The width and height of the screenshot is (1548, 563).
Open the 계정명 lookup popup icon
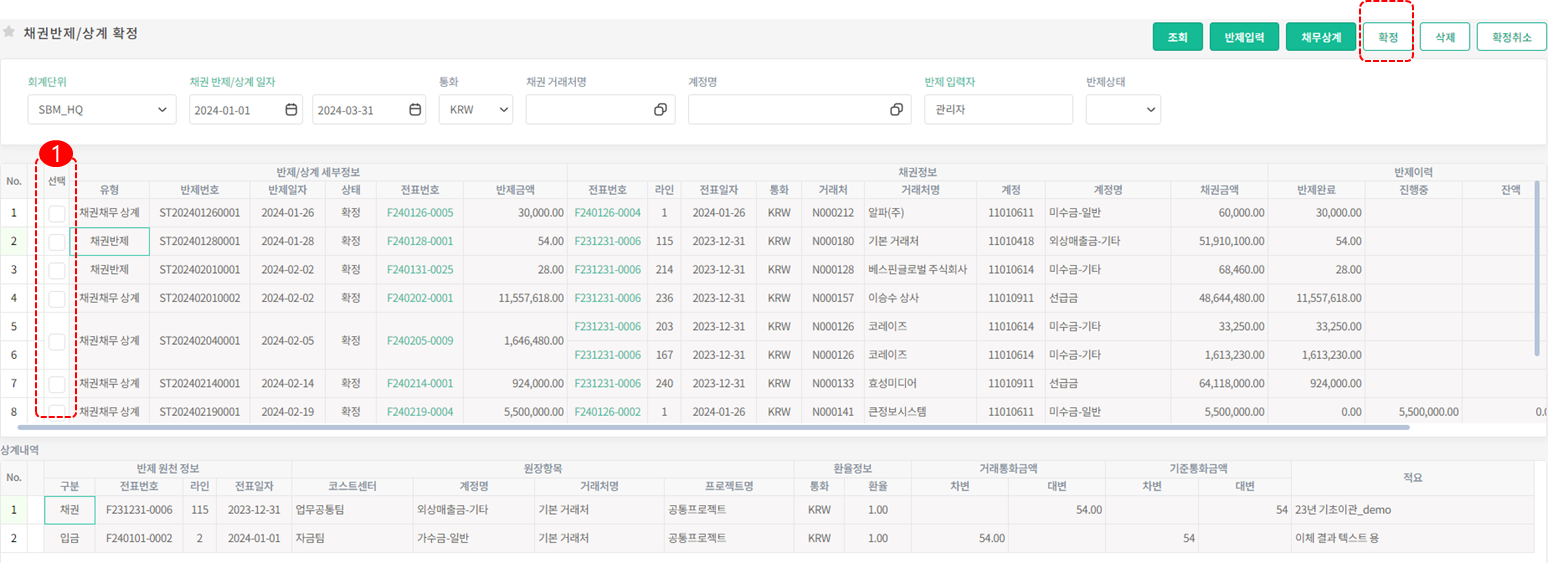coord(896,110)
